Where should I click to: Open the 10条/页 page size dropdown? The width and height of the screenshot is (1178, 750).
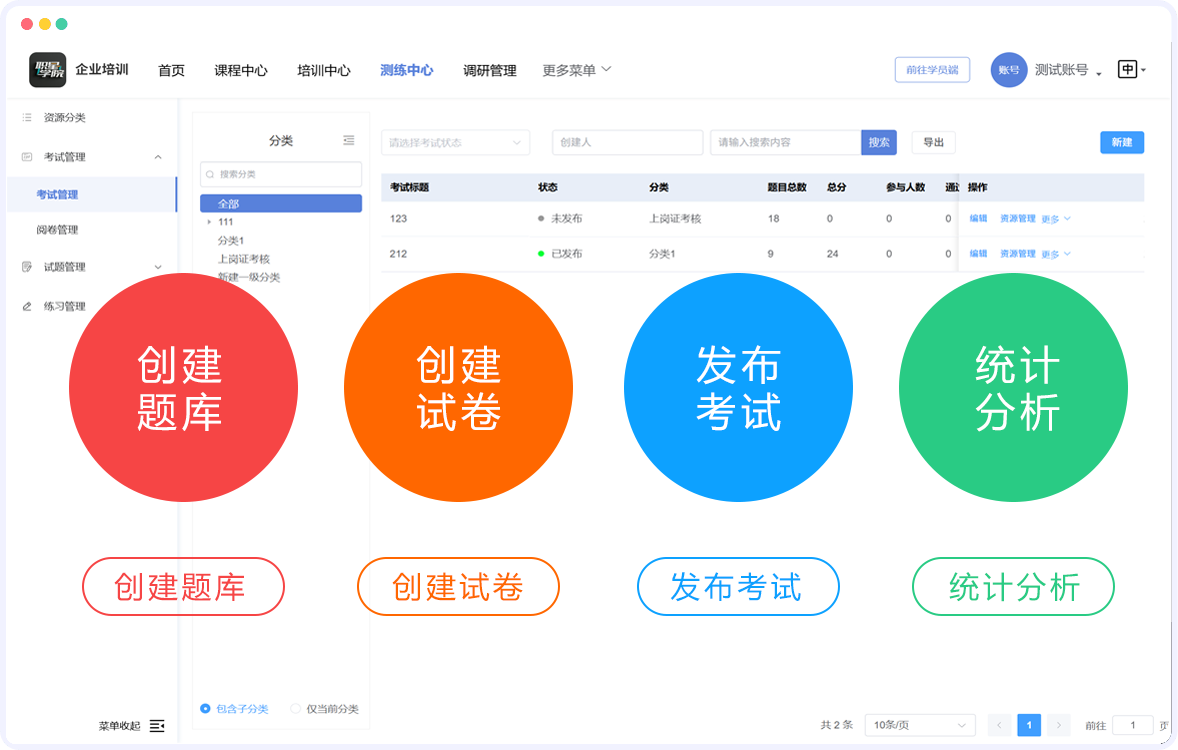point(918,724)
